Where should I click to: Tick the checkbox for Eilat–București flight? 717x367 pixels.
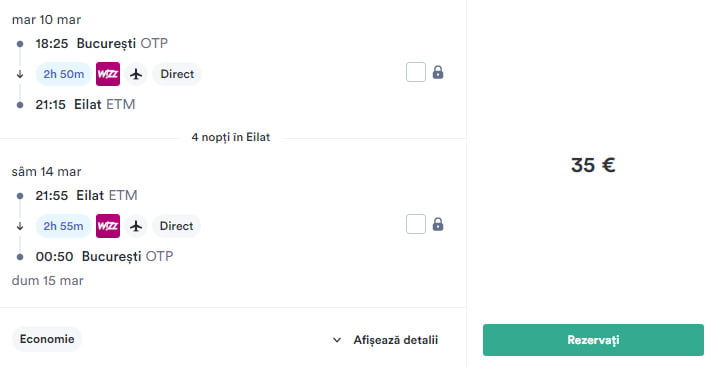point(416,224)
